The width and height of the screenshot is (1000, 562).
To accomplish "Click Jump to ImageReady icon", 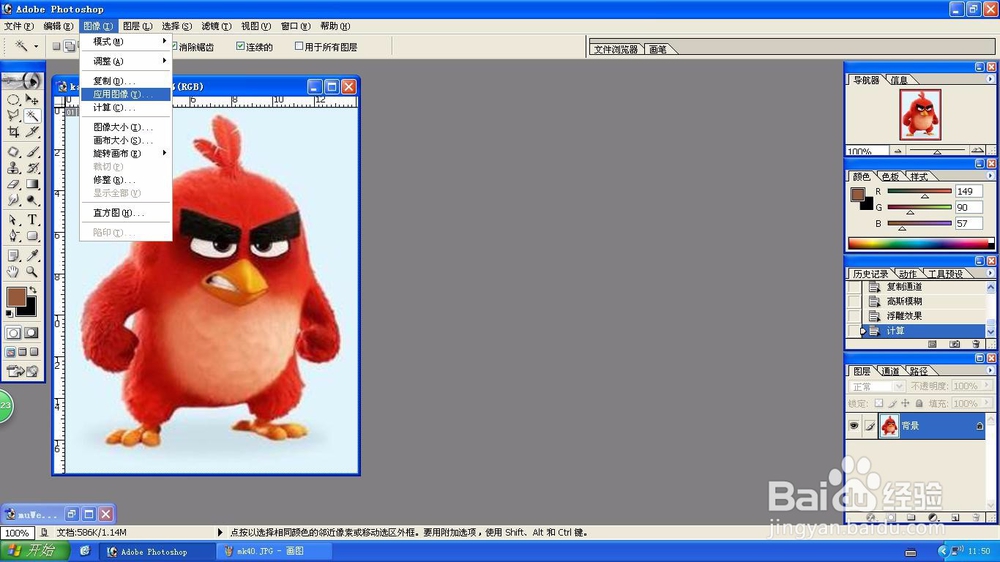I will click(22, 371).
